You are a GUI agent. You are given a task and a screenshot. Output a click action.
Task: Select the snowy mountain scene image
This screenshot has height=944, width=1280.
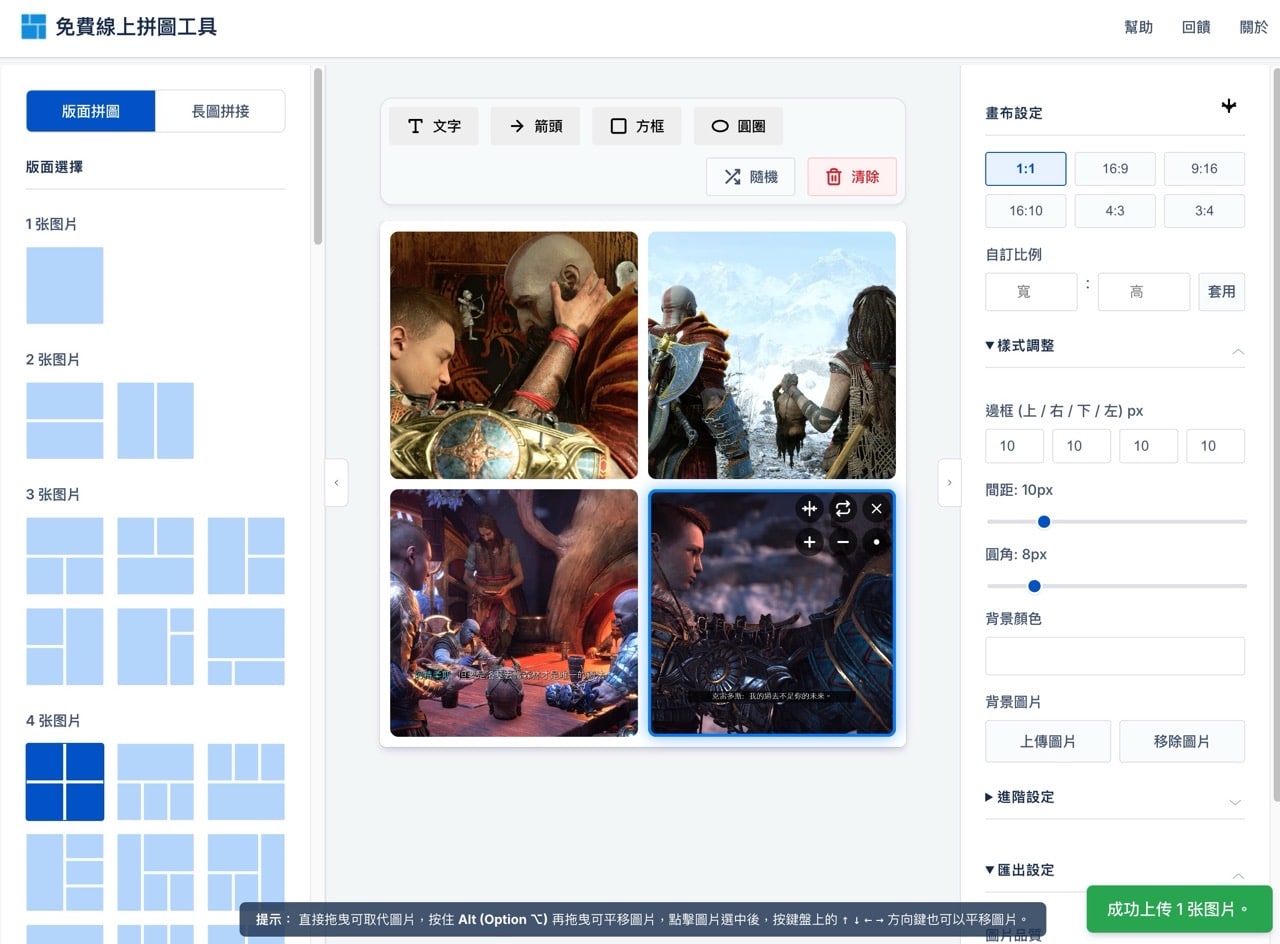pos(772,355)
